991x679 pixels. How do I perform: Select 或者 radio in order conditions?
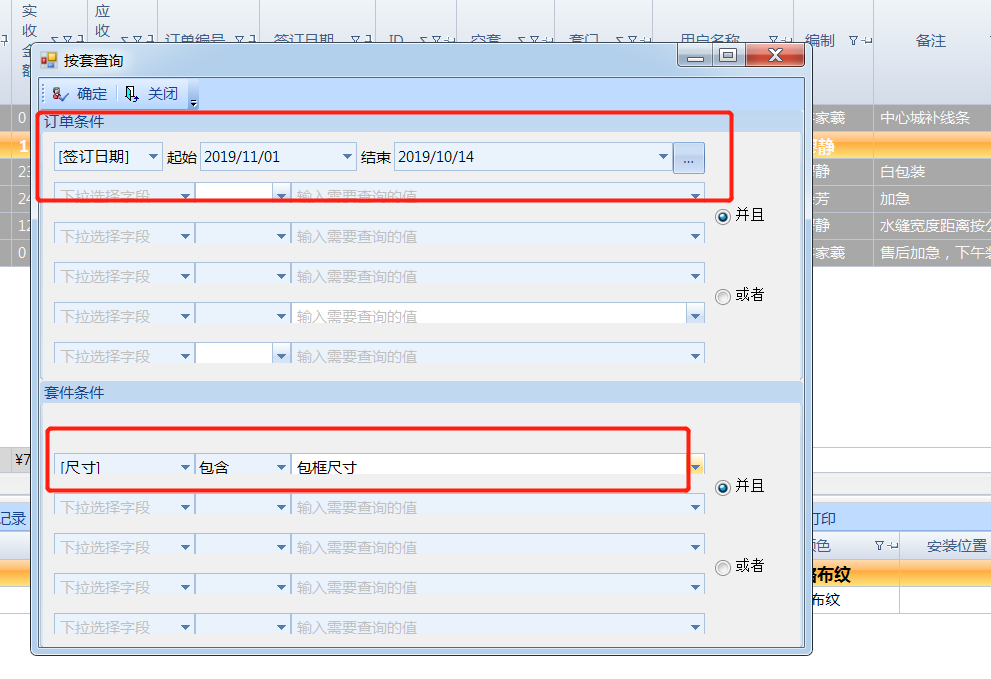click(x=723, y=296)
